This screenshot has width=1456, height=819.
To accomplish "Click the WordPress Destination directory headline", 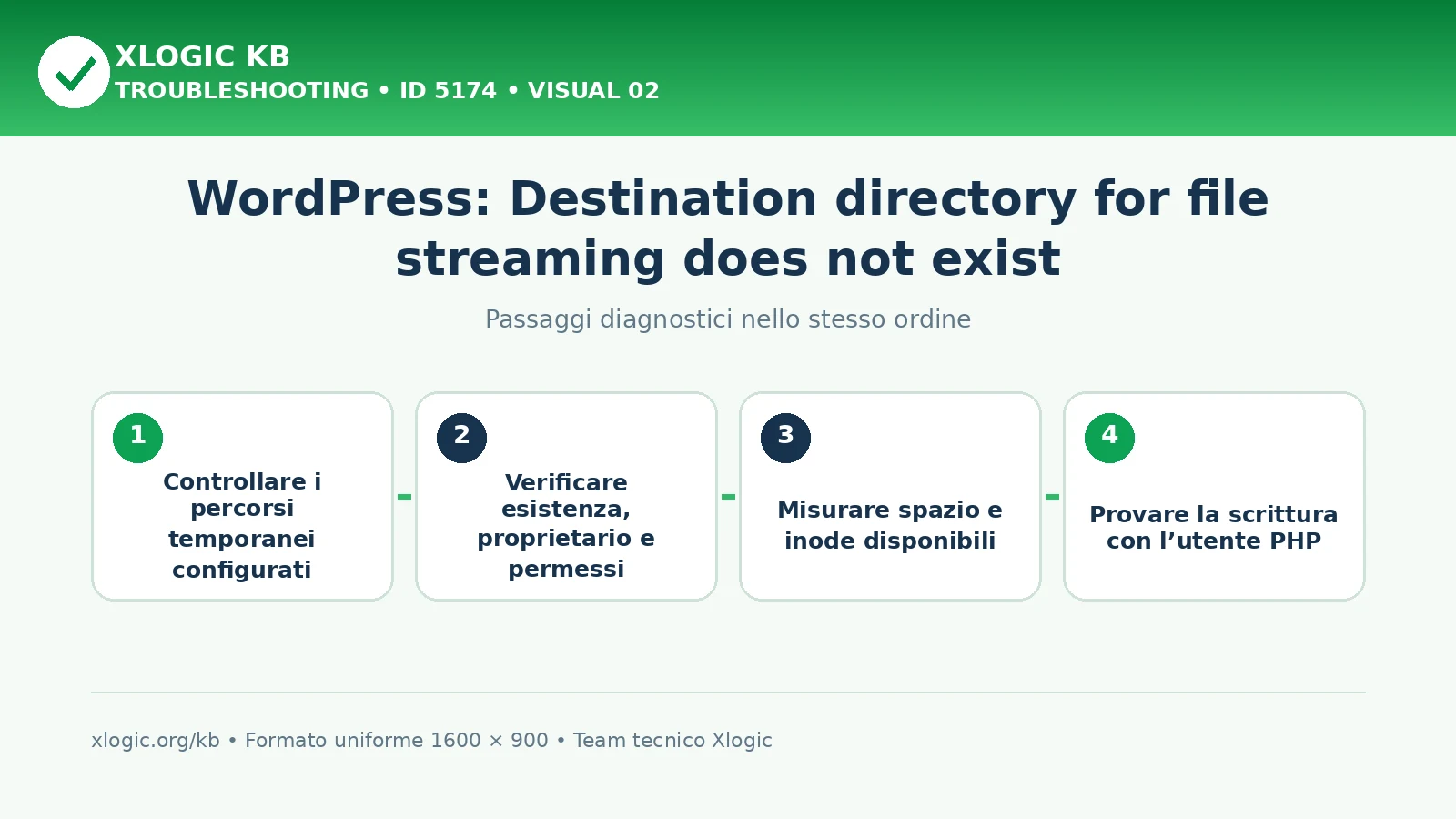I will [x=728, y=228].
